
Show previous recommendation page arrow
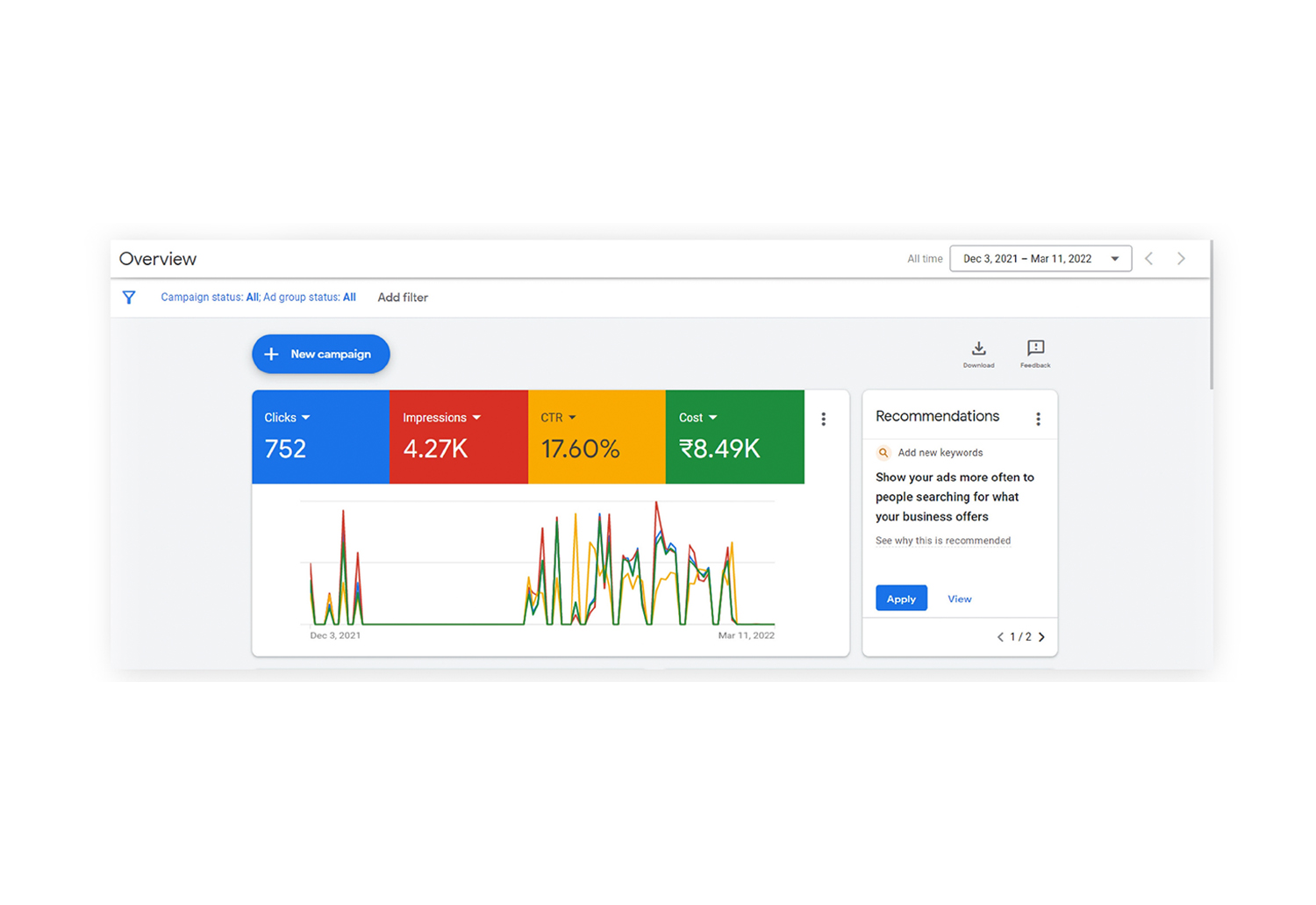1000,637
